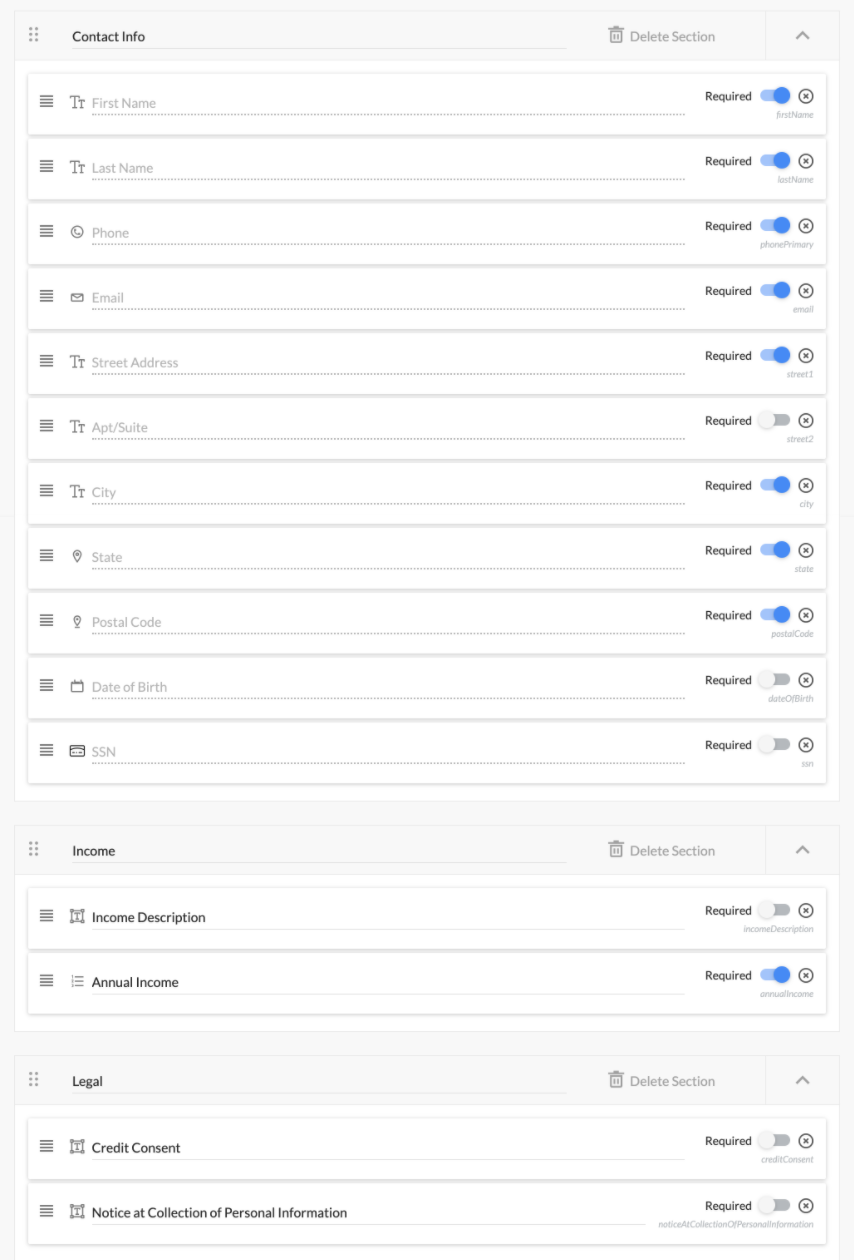This screenshot has height=1260, width=854.
Task: Enable Required for Credit Consent
Action: 775,1141
